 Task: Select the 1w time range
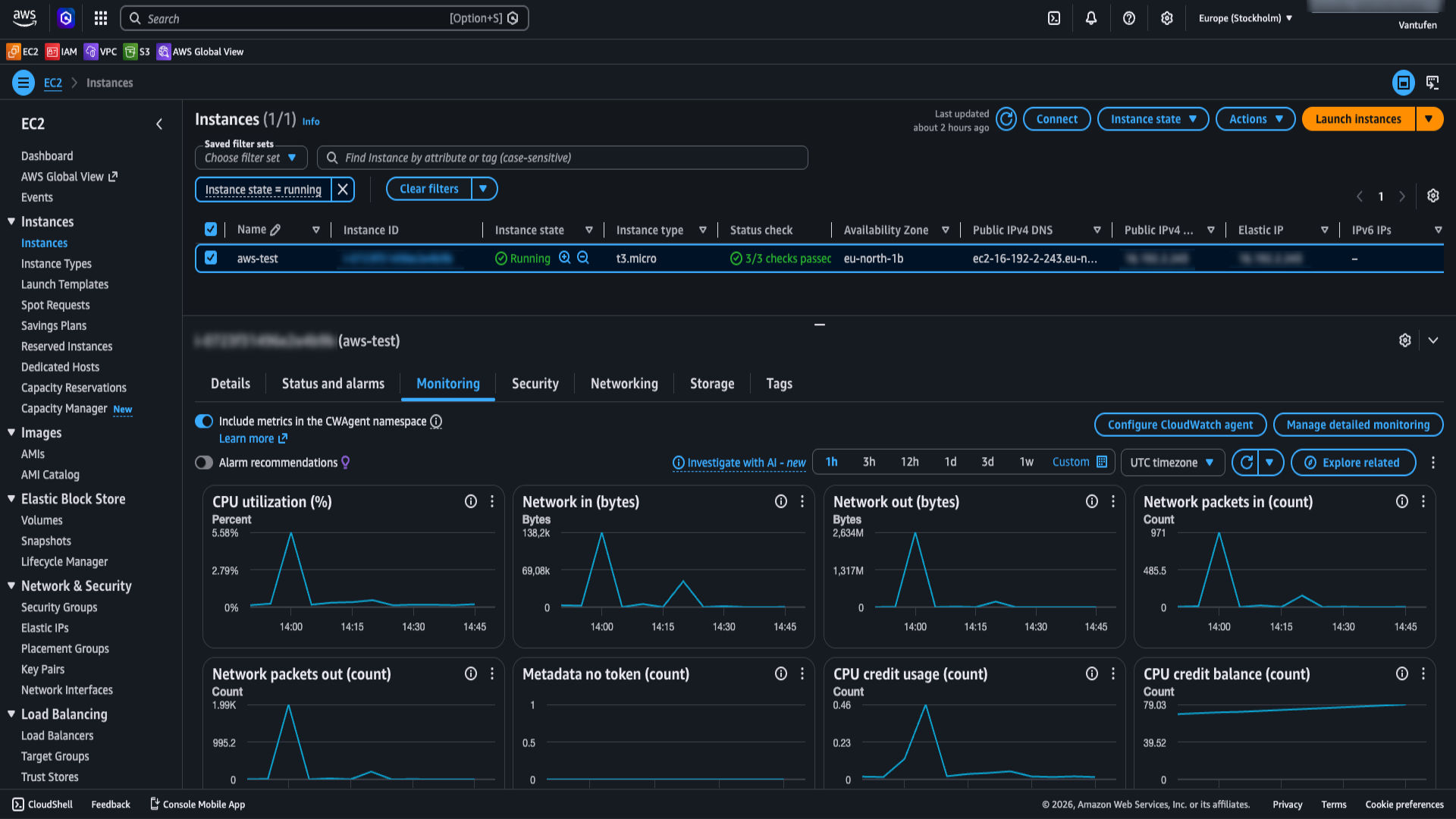coord(1026,462)
